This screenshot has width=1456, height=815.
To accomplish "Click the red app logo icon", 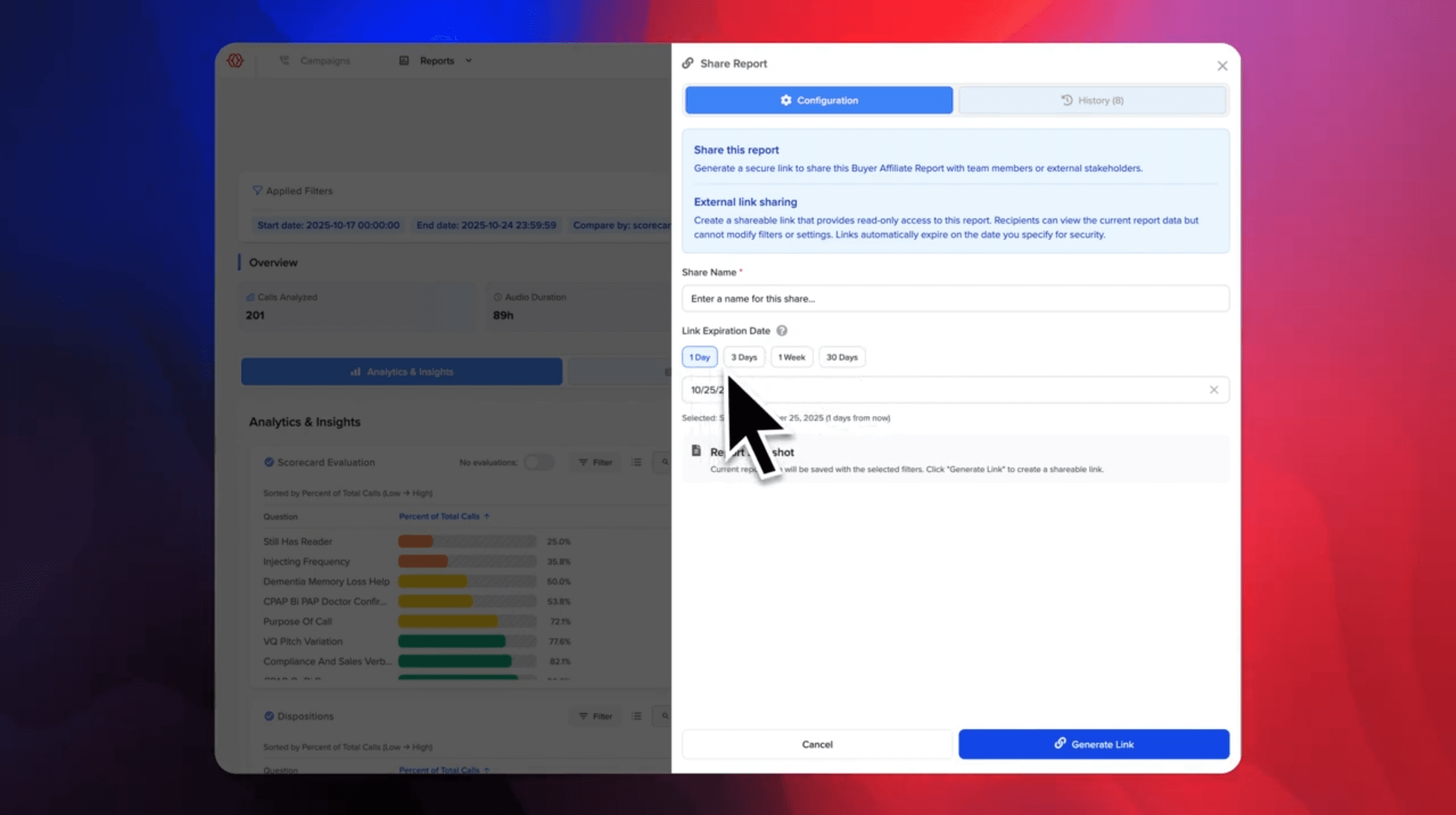I will 235,61.
